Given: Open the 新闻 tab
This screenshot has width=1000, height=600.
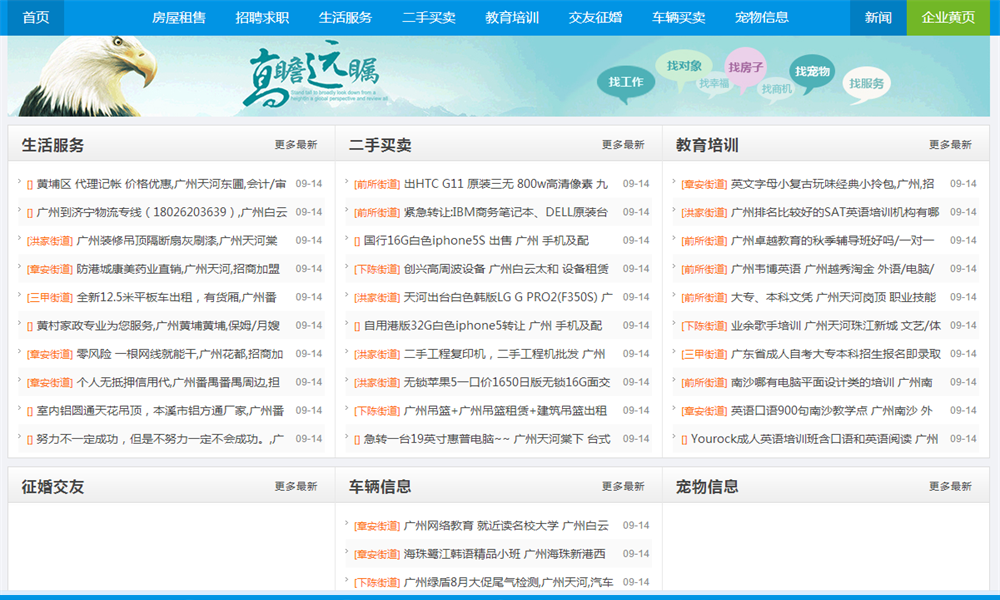Looking at the screenshot, I should pyautogui.click(x=878, y=17).
